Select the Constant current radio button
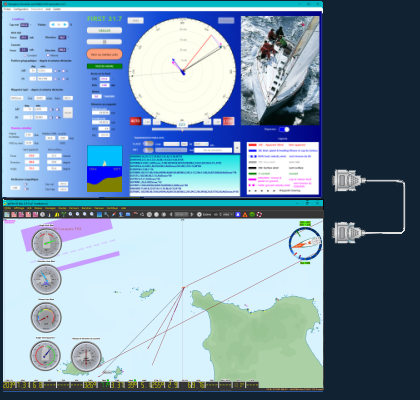420x400 pixels. click(25, 55)
